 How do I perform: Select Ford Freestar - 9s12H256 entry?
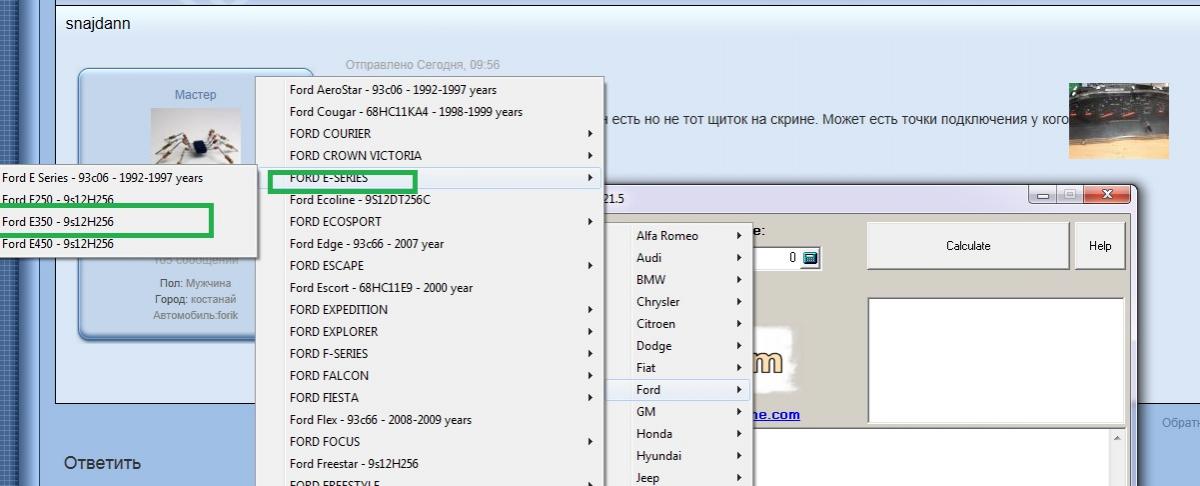(x=430, y=464)
